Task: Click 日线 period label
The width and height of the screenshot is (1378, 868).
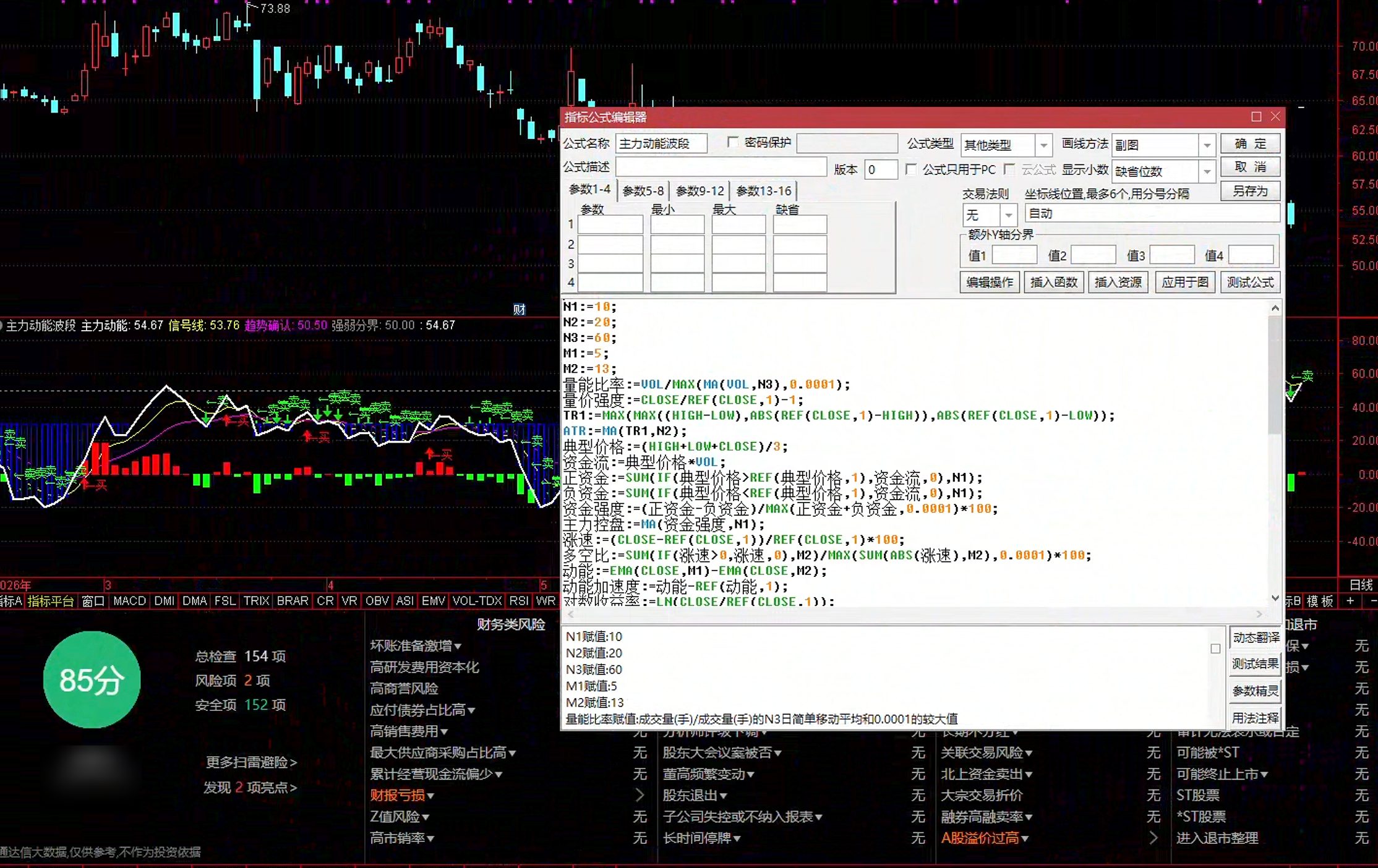Action: pos(1361,585)
